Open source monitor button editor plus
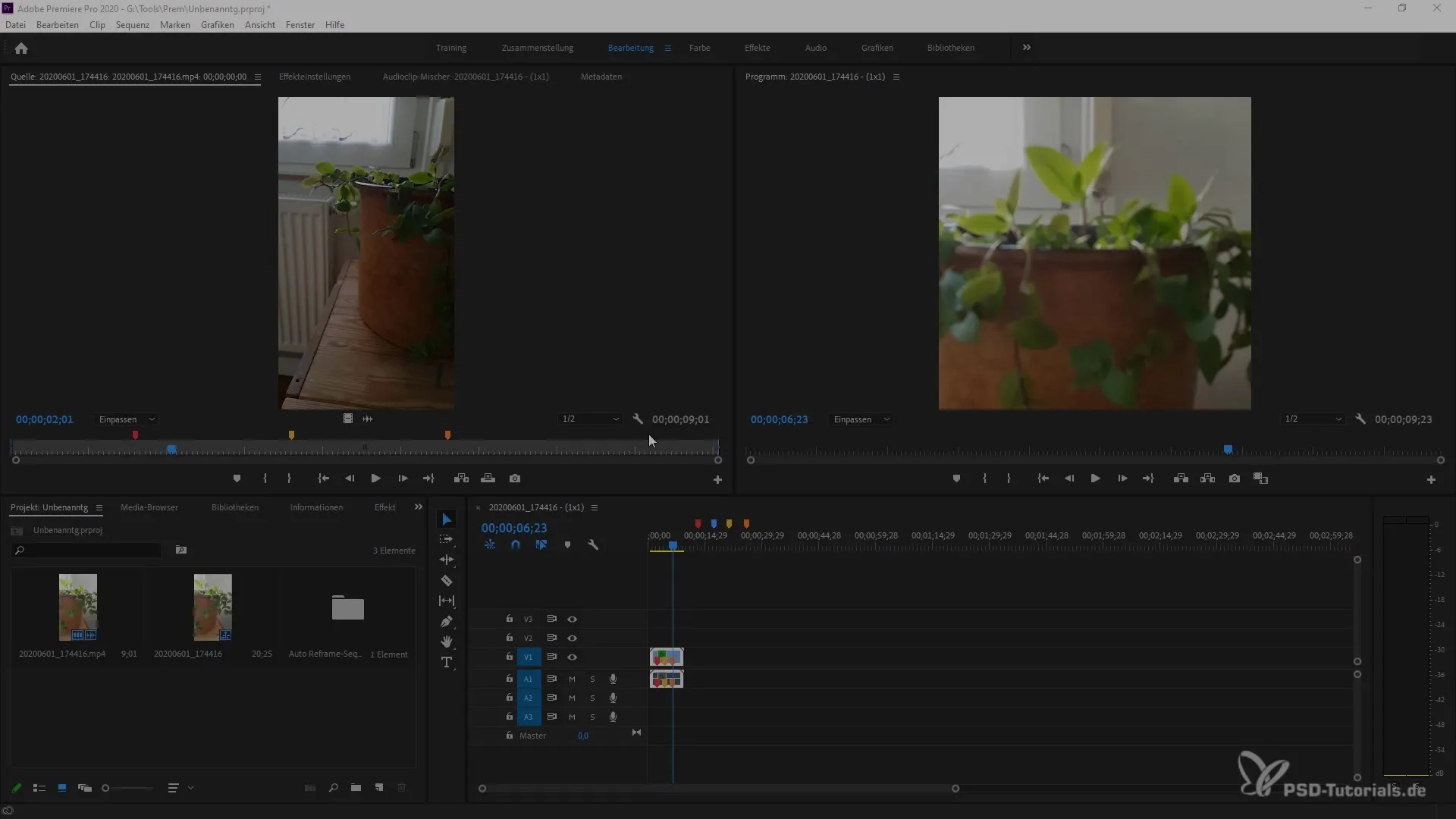The image size is (1456, 819). pos(717,480)
